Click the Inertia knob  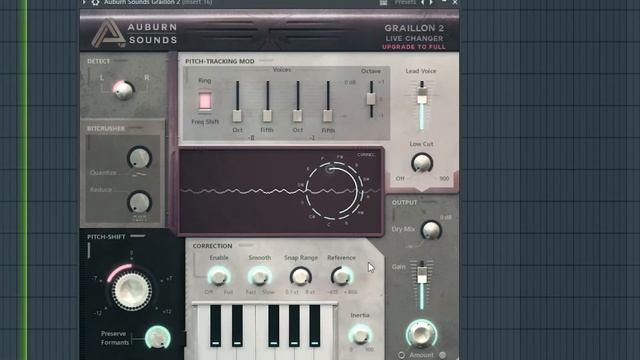point(360,335)
